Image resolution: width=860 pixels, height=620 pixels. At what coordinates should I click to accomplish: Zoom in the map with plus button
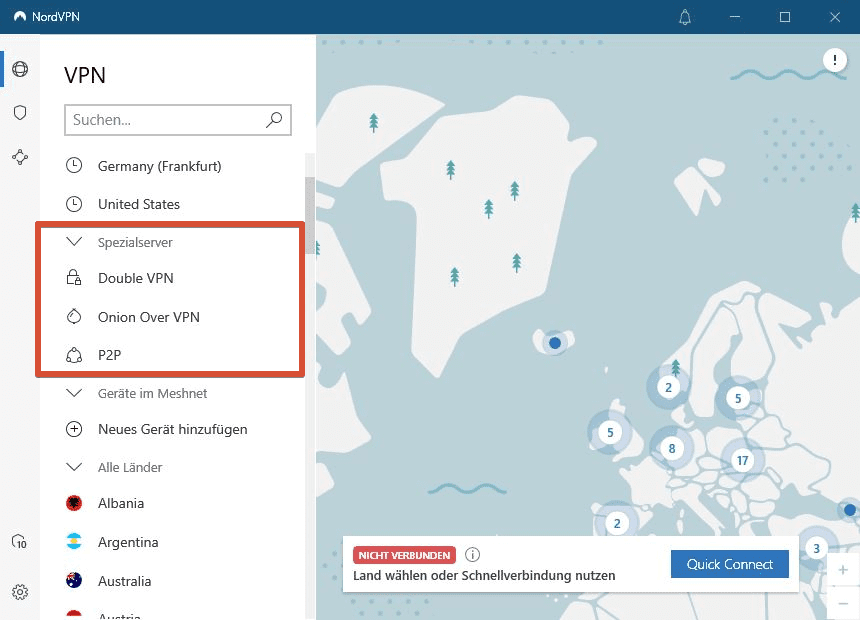(x=843, y=570)
